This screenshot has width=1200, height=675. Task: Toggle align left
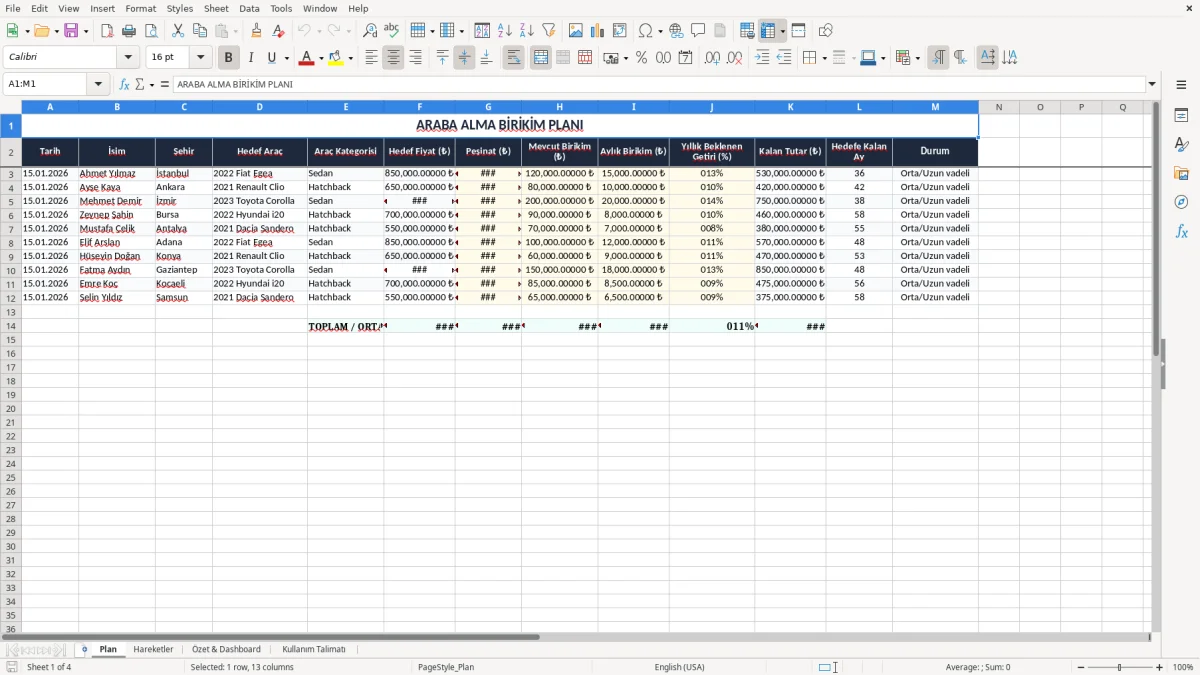pyautogui.click(x=371, y=58)
